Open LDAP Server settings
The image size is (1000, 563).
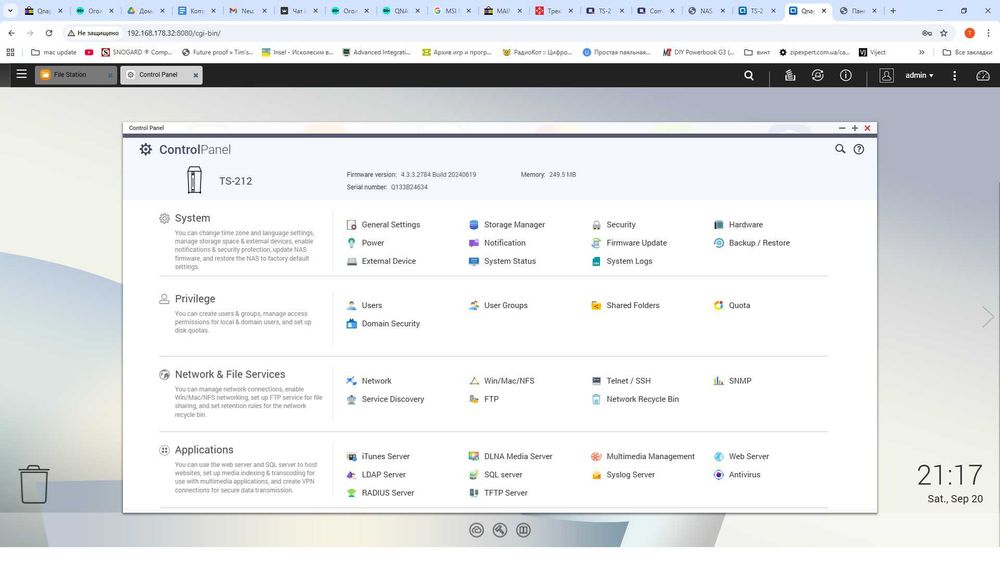point(376,475)
